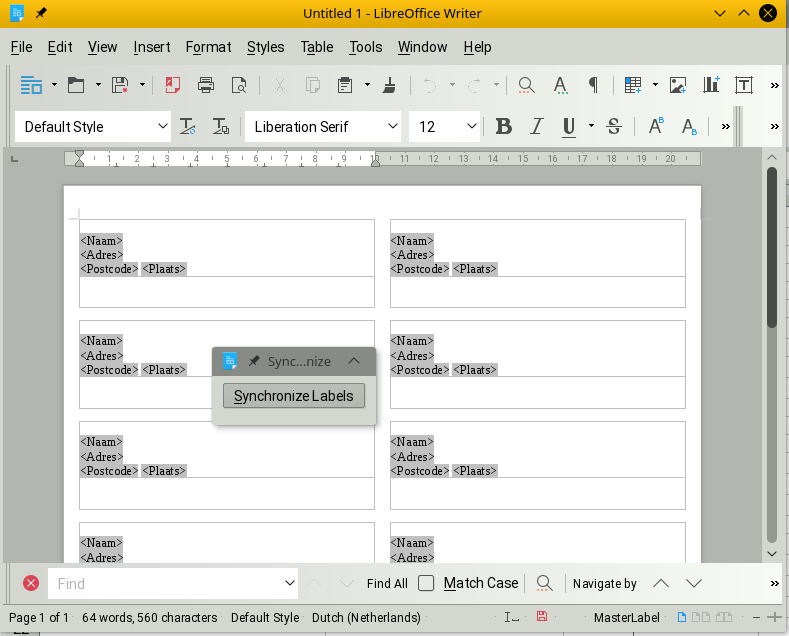The height and width of the screenshot is (636, 789).
Task: Click the Clone Formatting paintbrush icon
Action: (x=390, y=85)
